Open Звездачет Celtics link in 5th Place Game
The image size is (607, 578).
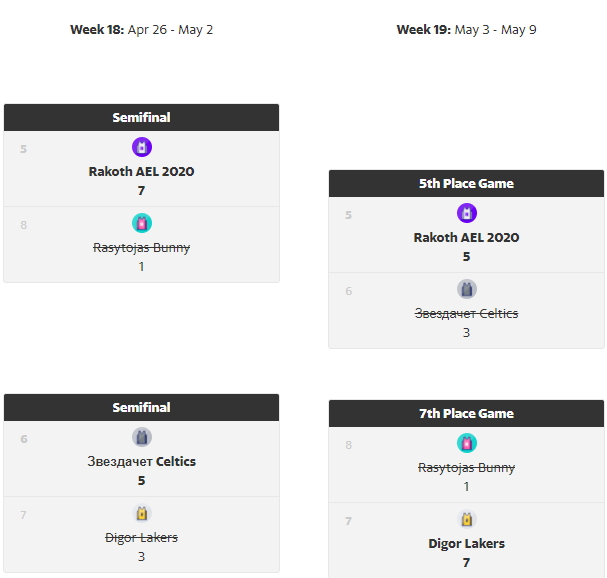click(467, 313)
